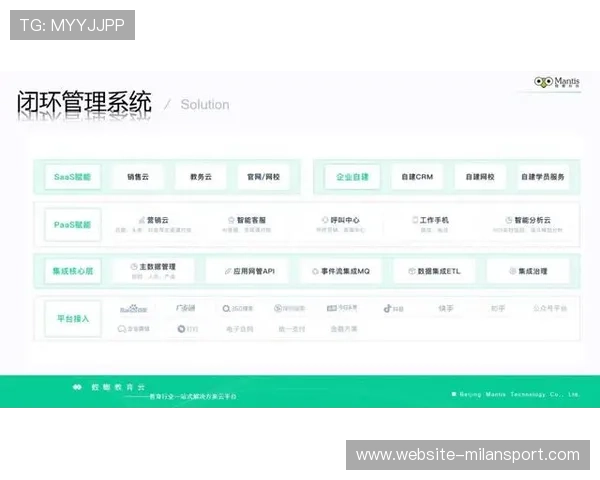Image resolution: width=600 pixels, height=480 pixels.
Task: Select the 销售云 card
Action: [138, 177]
